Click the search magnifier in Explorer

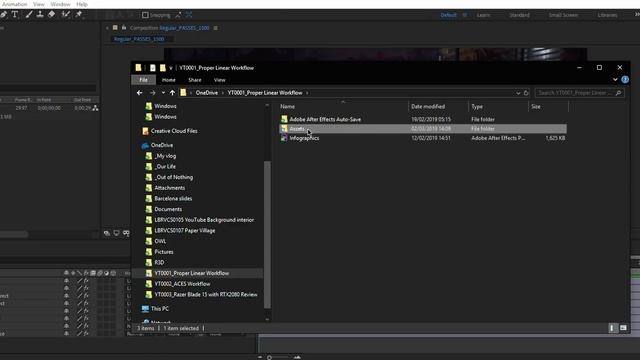point(618,93)
